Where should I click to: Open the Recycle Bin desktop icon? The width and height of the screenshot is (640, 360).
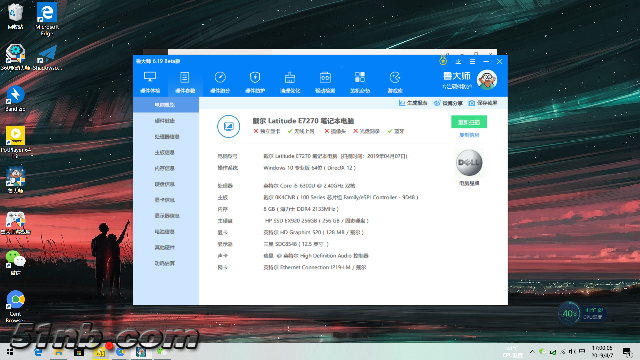click(x=15, y=16)
